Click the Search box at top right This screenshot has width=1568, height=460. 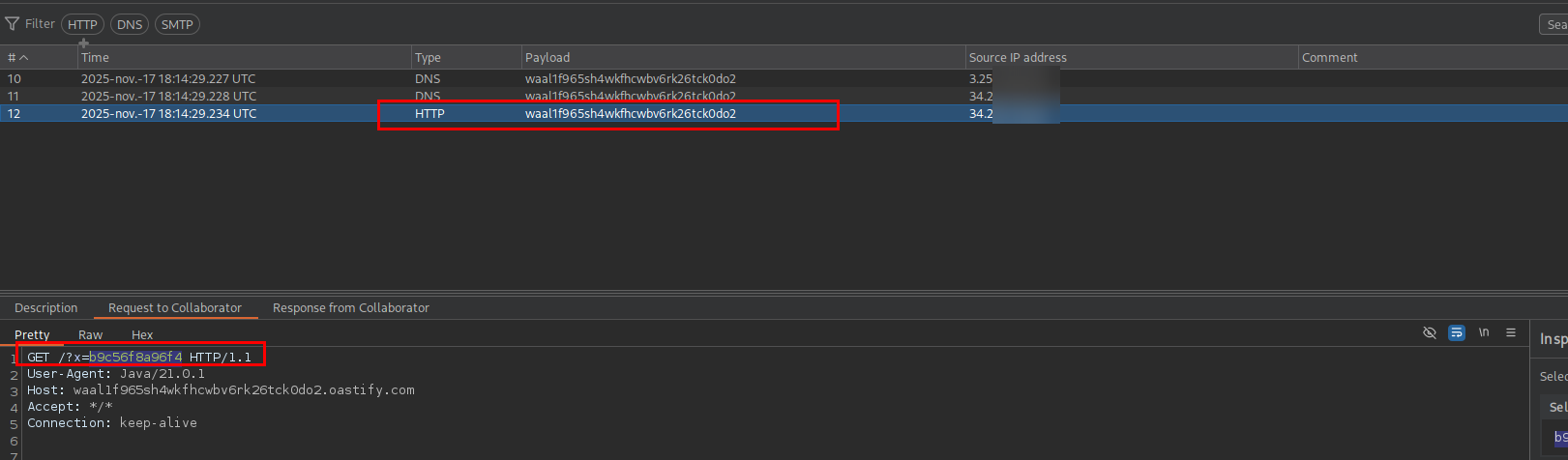(x=1553, y=24)
